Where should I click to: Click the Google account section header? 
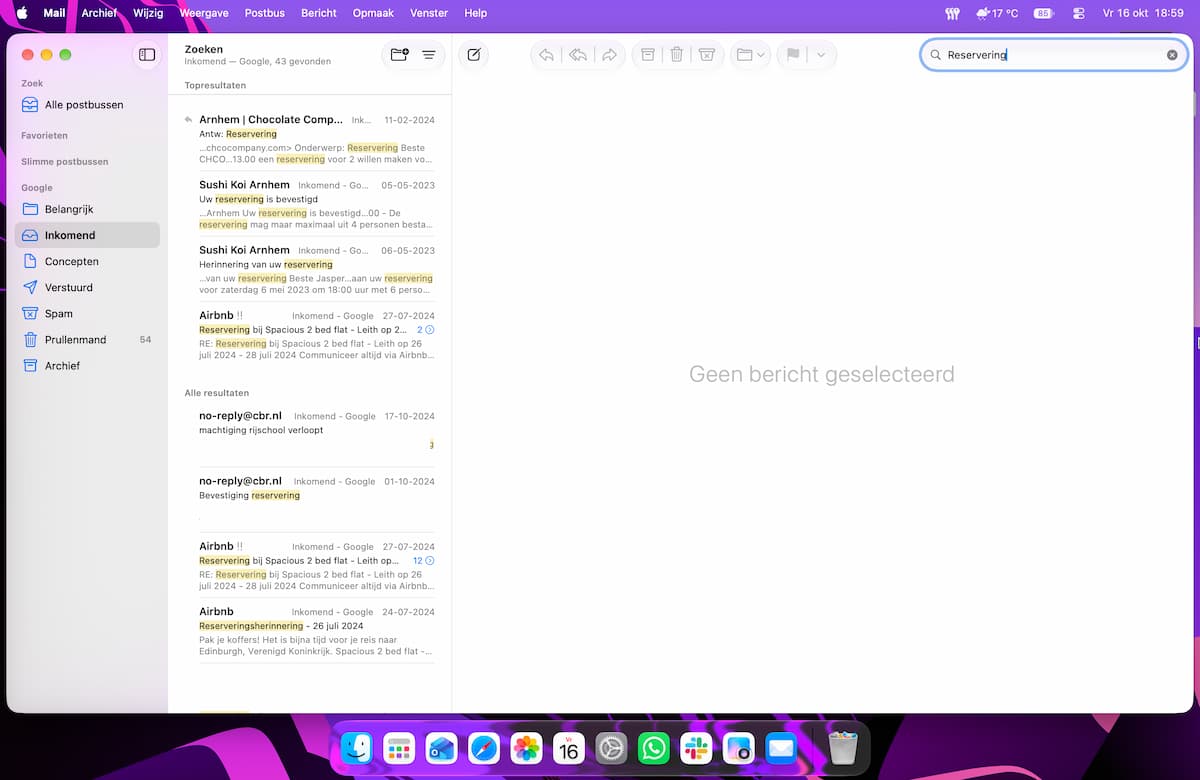click(x=37, y=187)
